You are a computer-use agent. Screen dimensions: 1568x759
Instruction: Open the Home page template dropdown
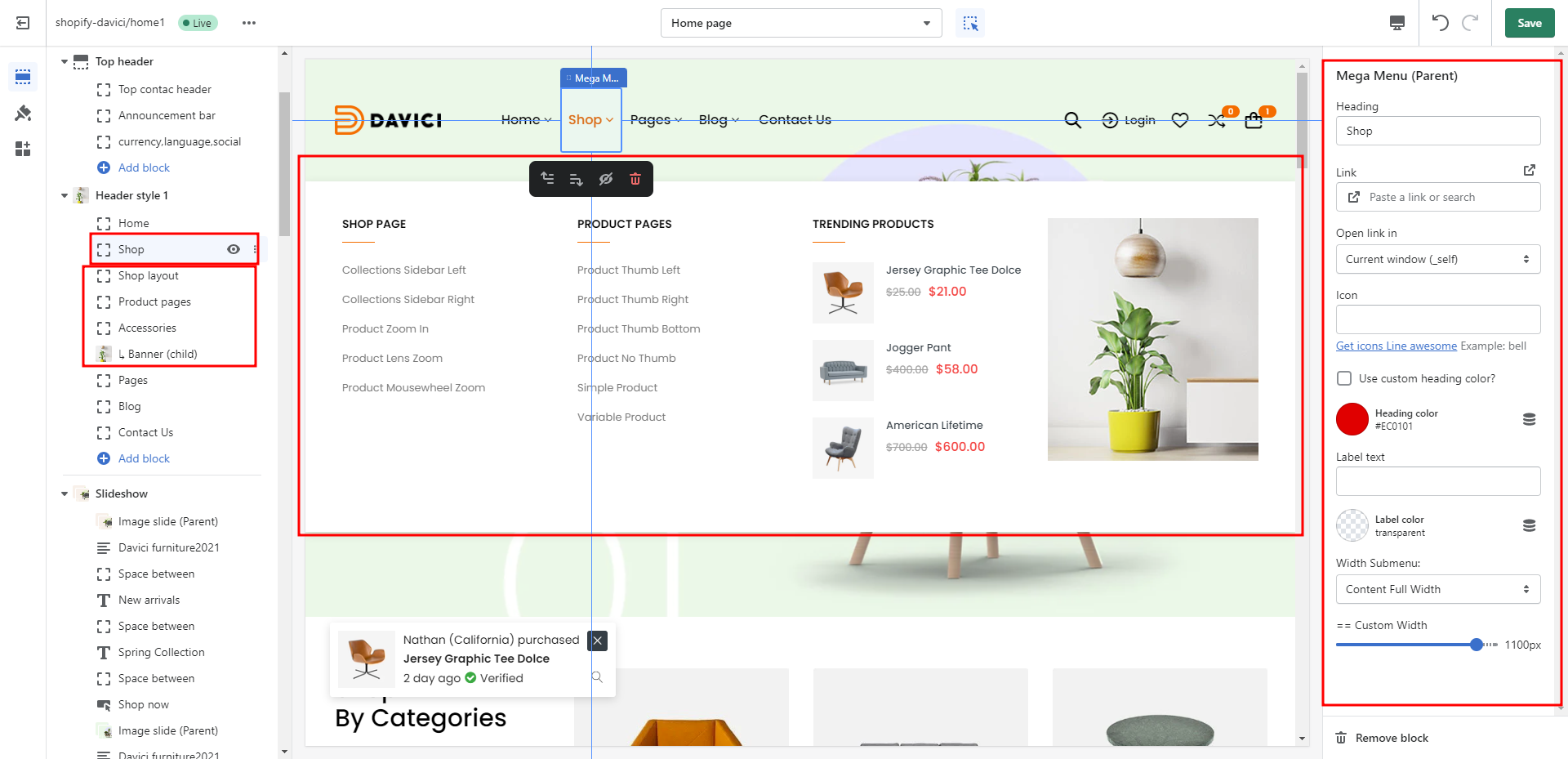tap(800, 23)
